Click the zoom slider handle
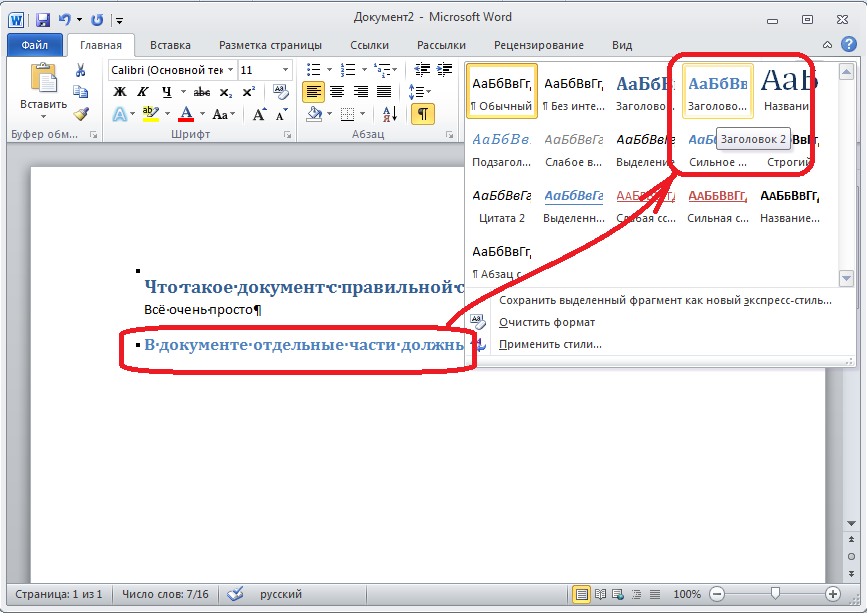 [775, 594]
